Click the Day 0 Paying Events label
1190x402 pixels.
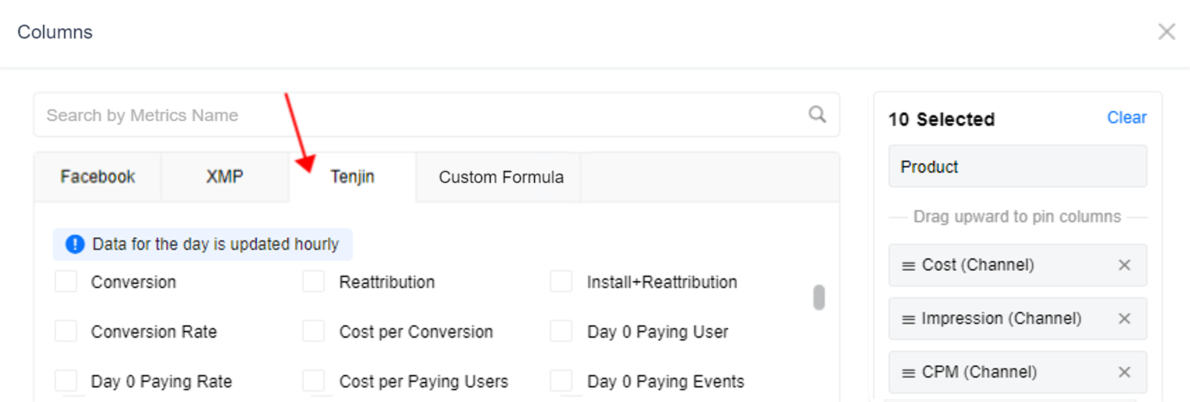666,382
